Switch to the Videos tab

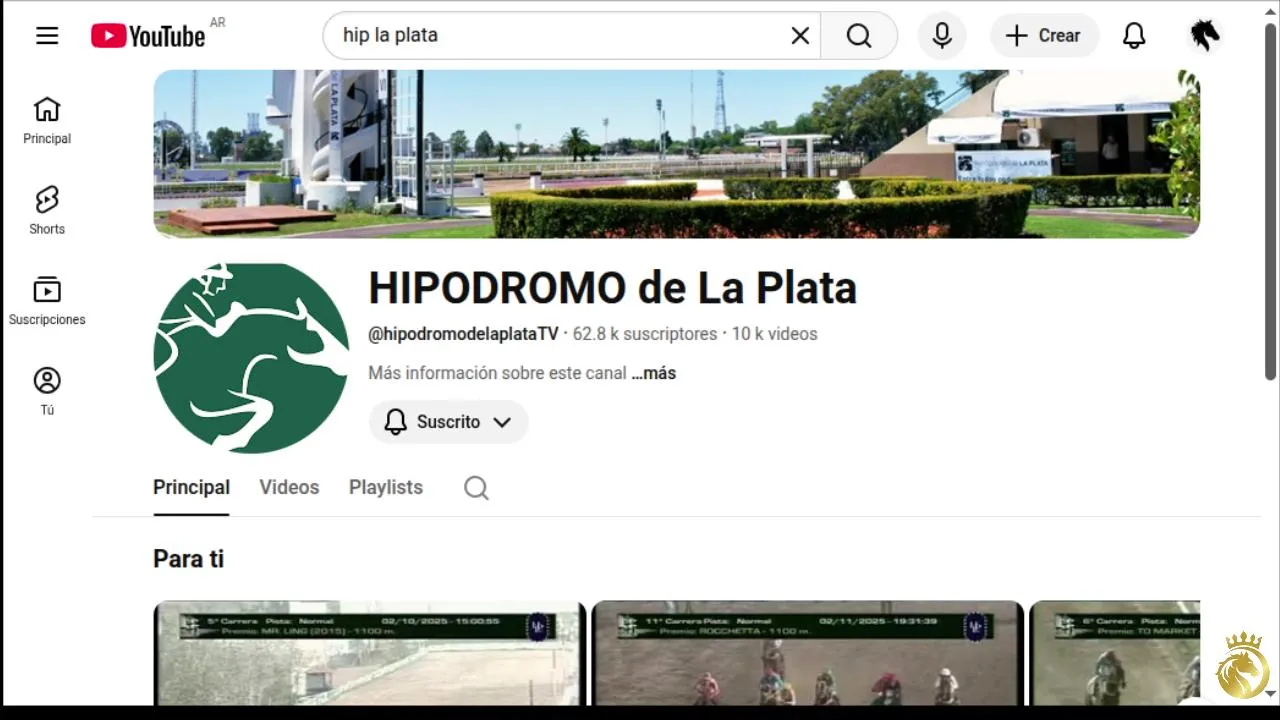click(x=289, y=487)
